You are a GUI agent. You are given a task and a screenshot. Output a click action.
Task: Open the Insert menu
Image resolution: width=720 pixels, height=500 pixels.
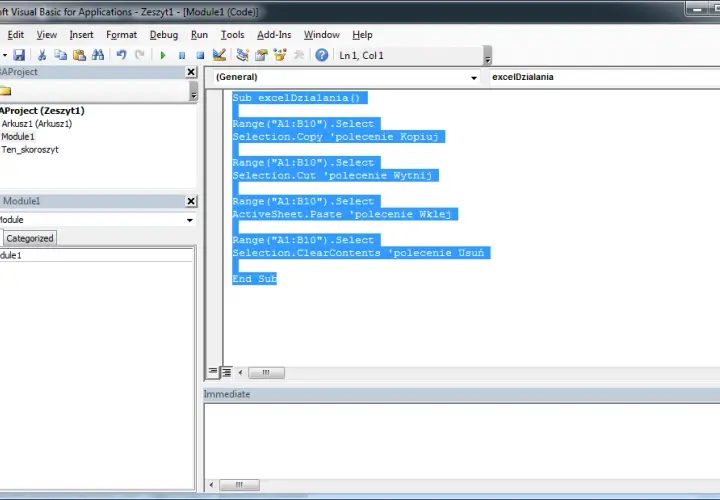81,35
